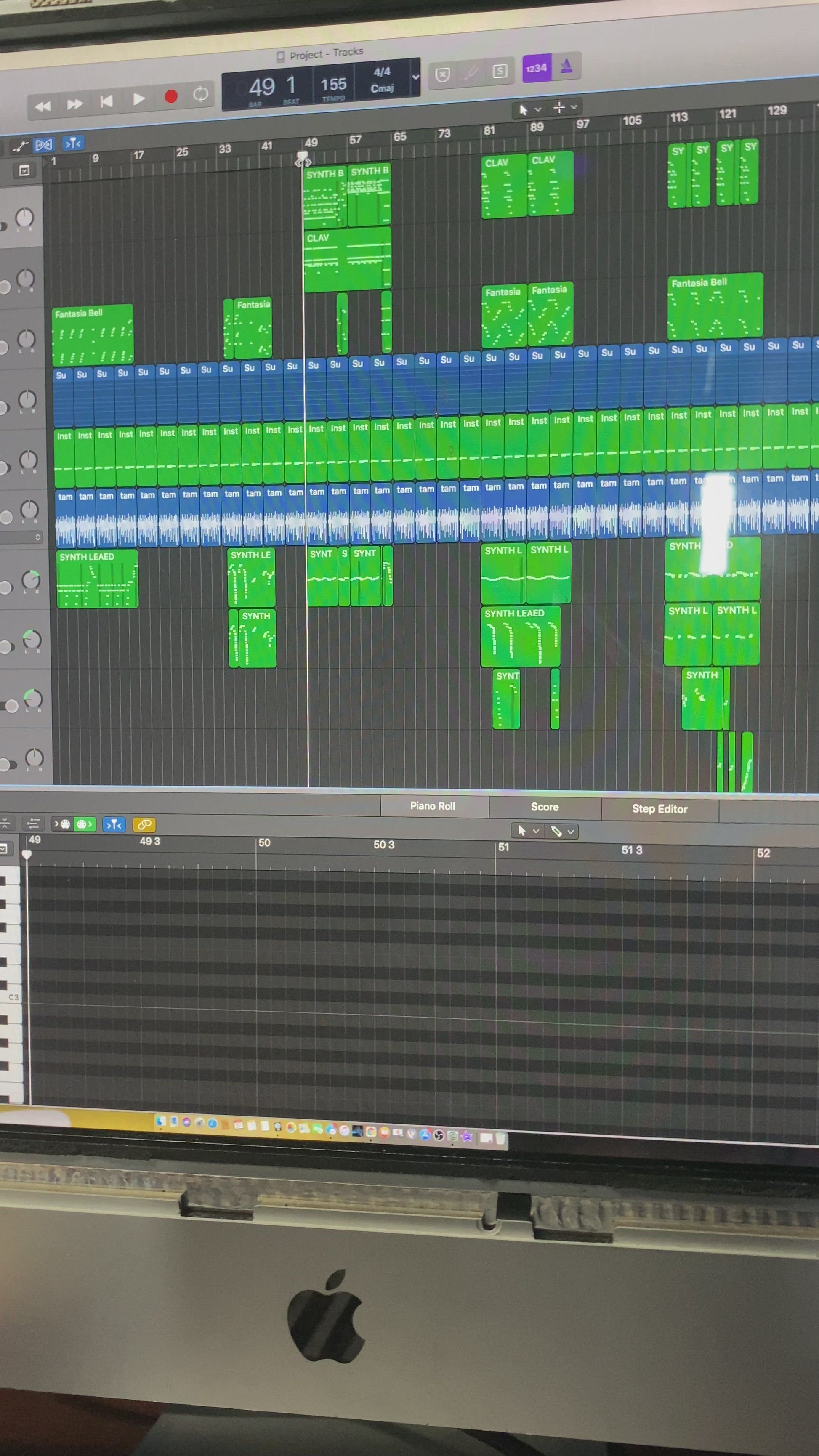Switch to the Score tab

[544, 807]
